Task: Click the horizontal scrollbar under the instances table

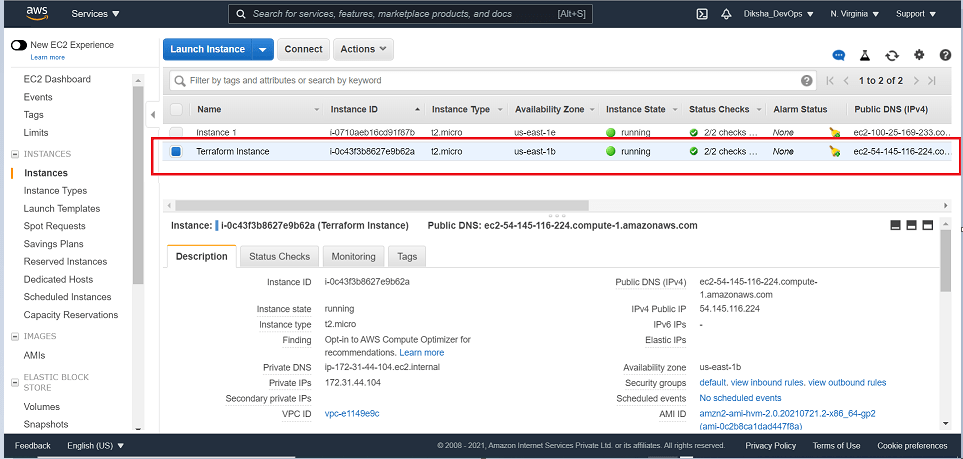Action: tap(381, 205)
